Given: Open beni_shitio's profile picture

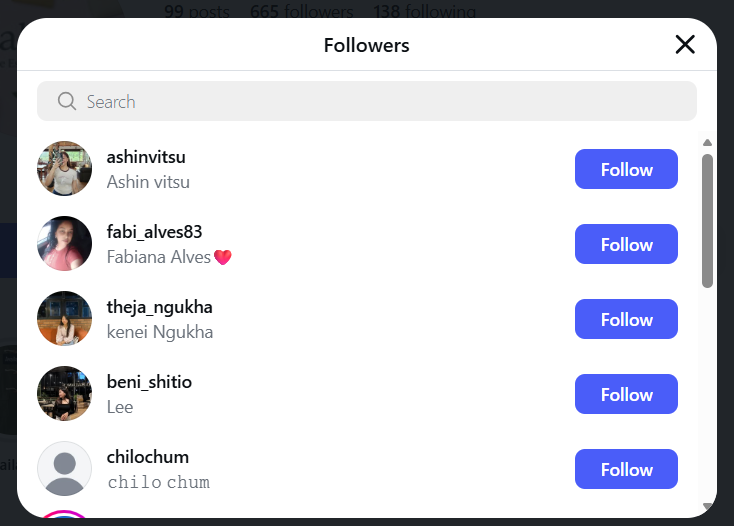Looking at the screenshot, I should coord(65,394).
